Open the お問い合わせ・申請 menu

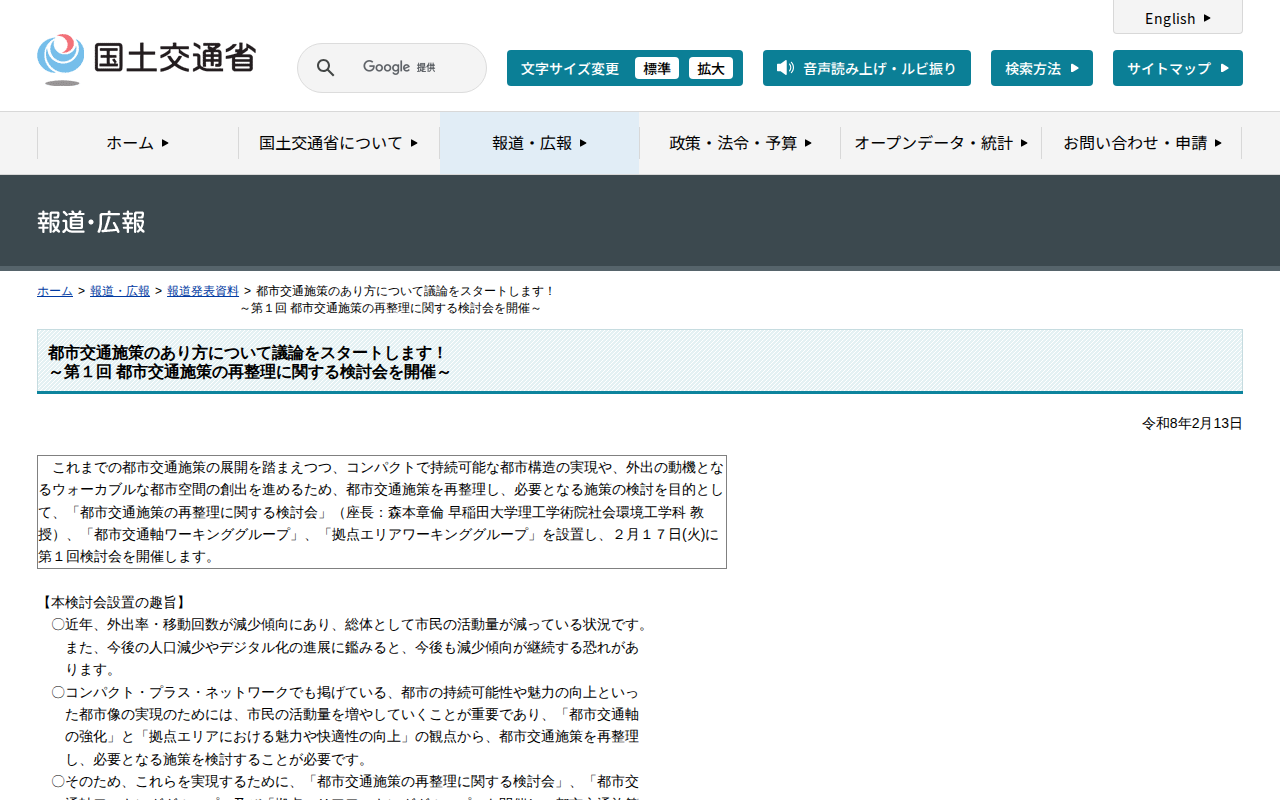[x=1142, y=143]
